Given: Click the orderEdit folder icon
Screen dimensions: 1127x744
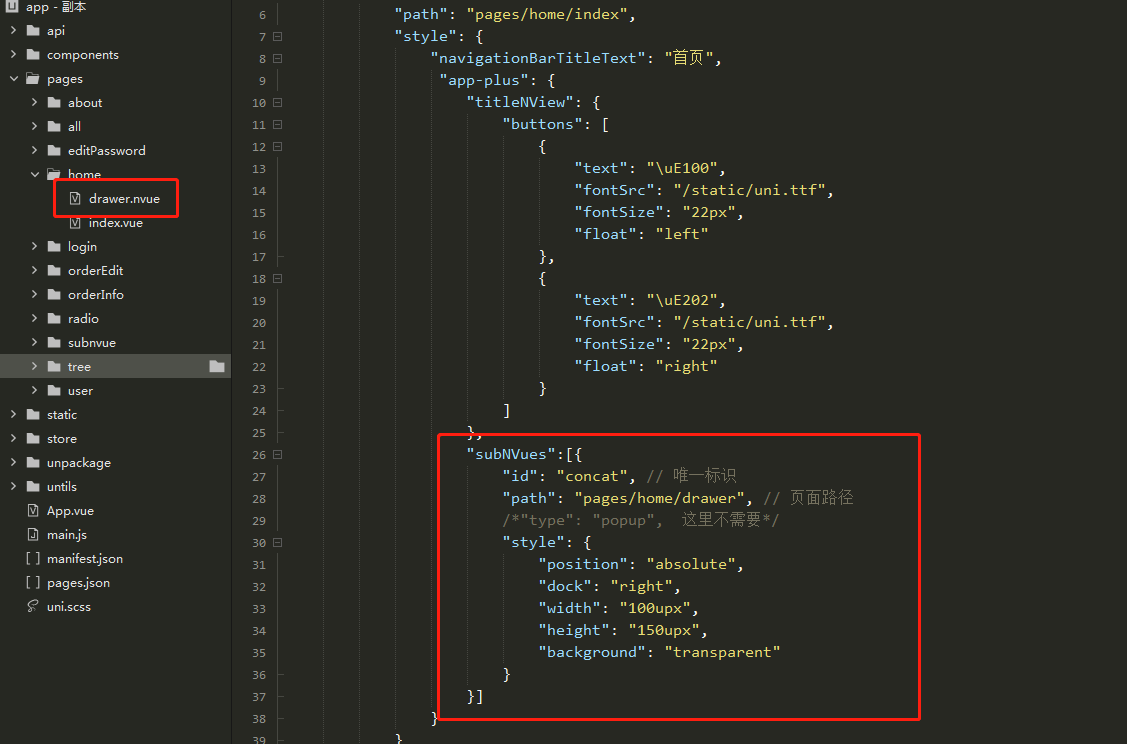Looking at the screenshot, I should point(54,270).
